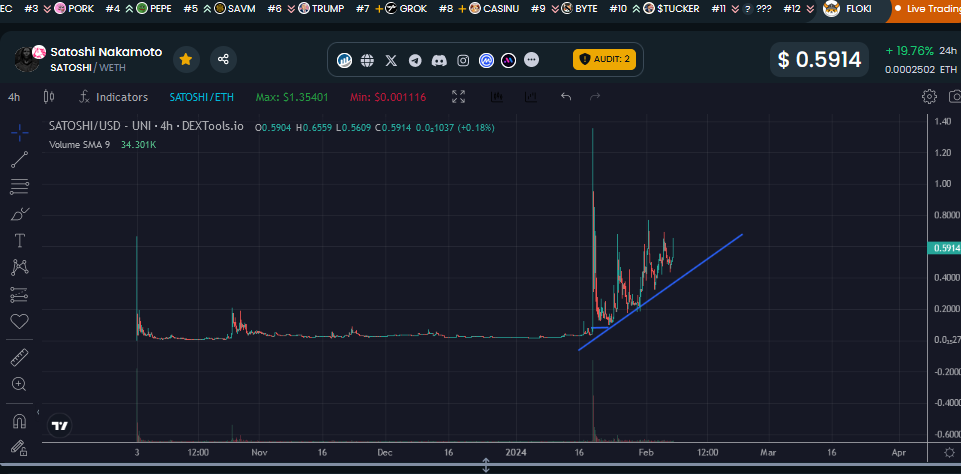Open hot pair #8 CASINU
This screenshot has height=474, width=961.
479,9
